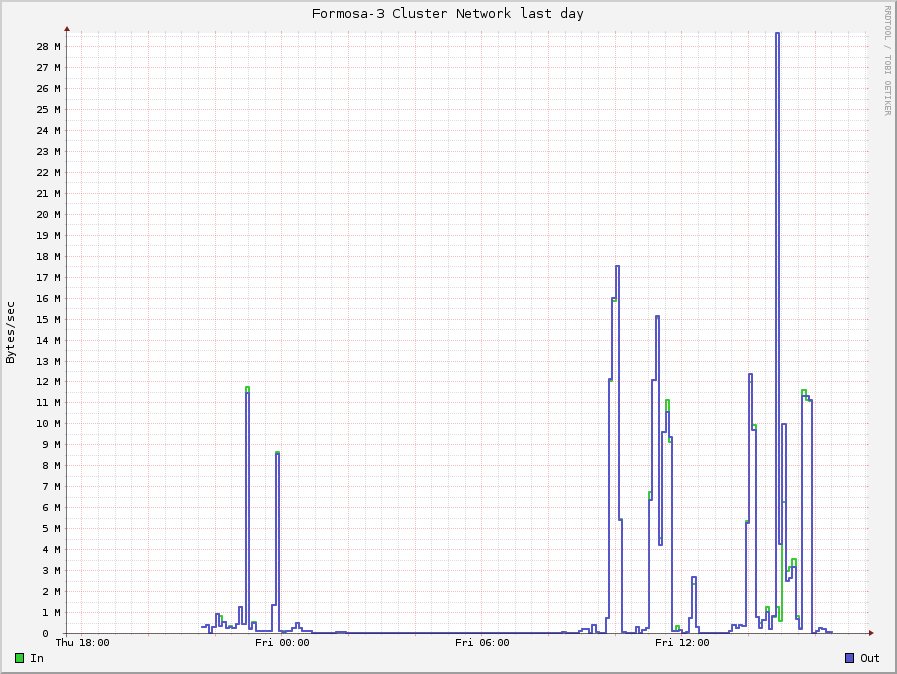Image resolution: width=897 pixels, height=674 pixels.
Task: Click the '8 M' y-axis value
Action: tap(51, 466)
